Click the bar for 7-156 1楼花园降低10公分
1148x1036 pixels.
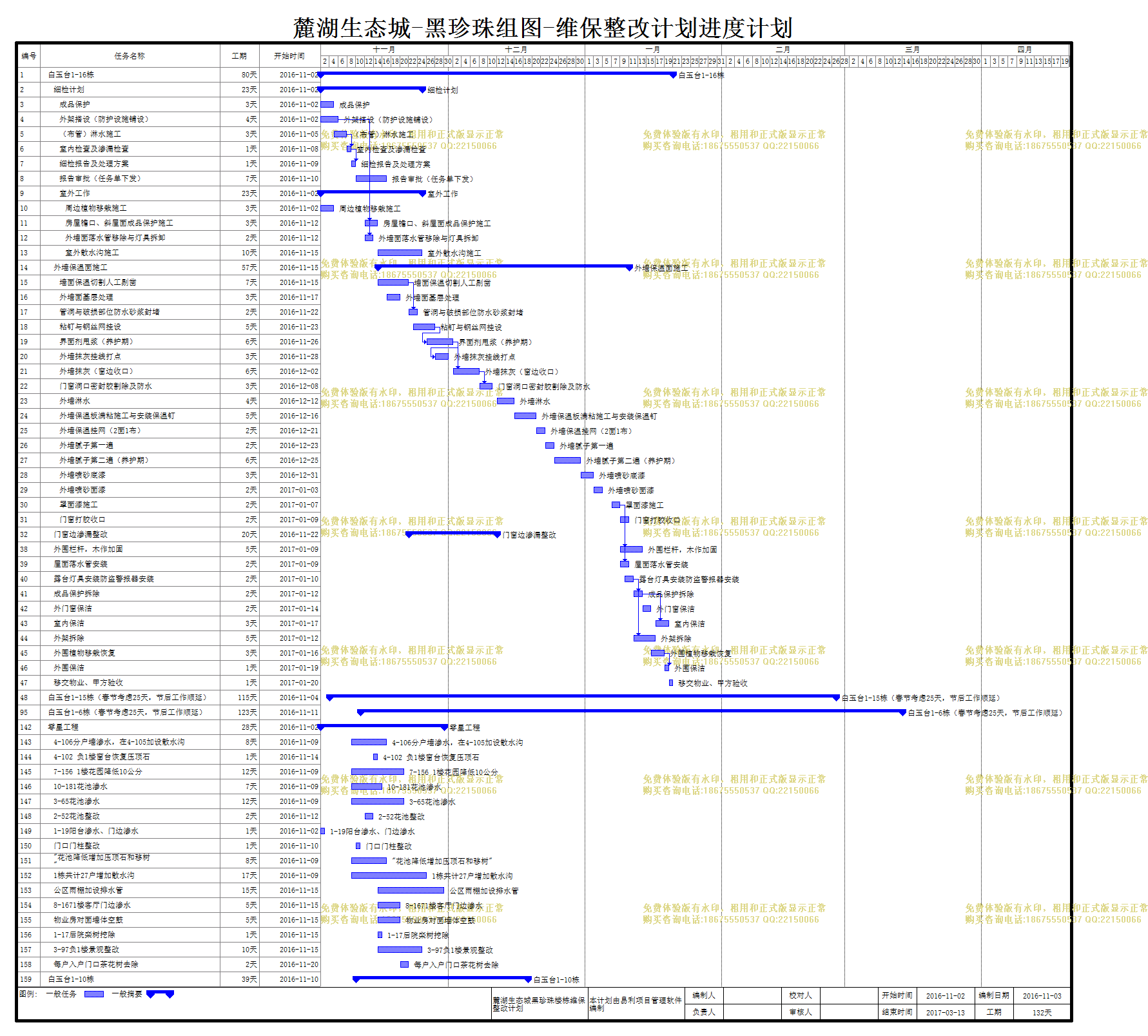(x=378, y=772)
